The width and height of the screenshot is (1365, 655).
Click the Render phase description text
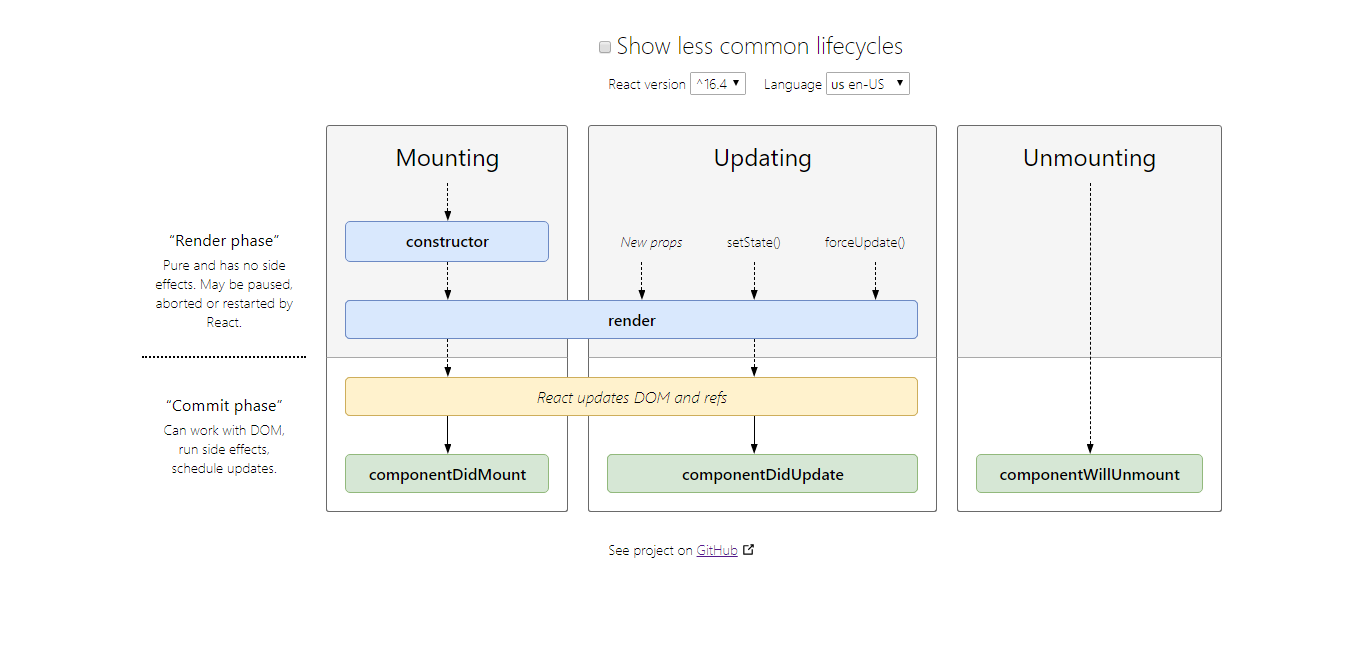point(223,293)
